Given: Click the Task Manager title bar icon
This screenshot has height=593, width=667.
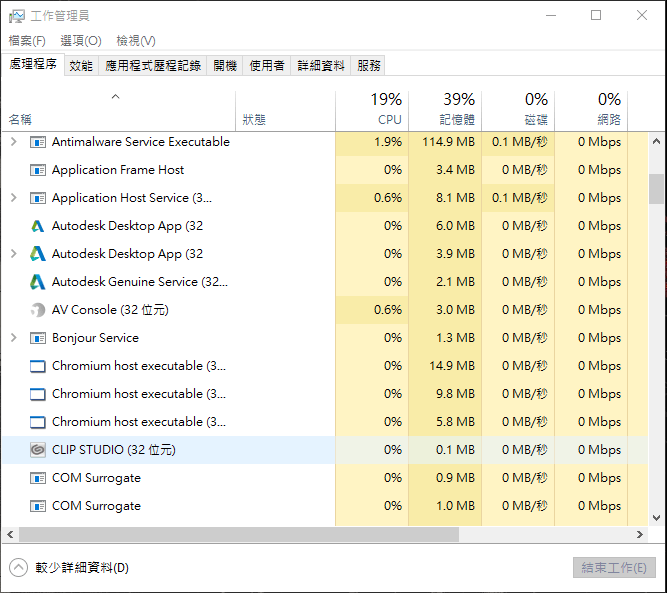Looking at the screenshot, I should pyautogui.click(x=16, y=16).
